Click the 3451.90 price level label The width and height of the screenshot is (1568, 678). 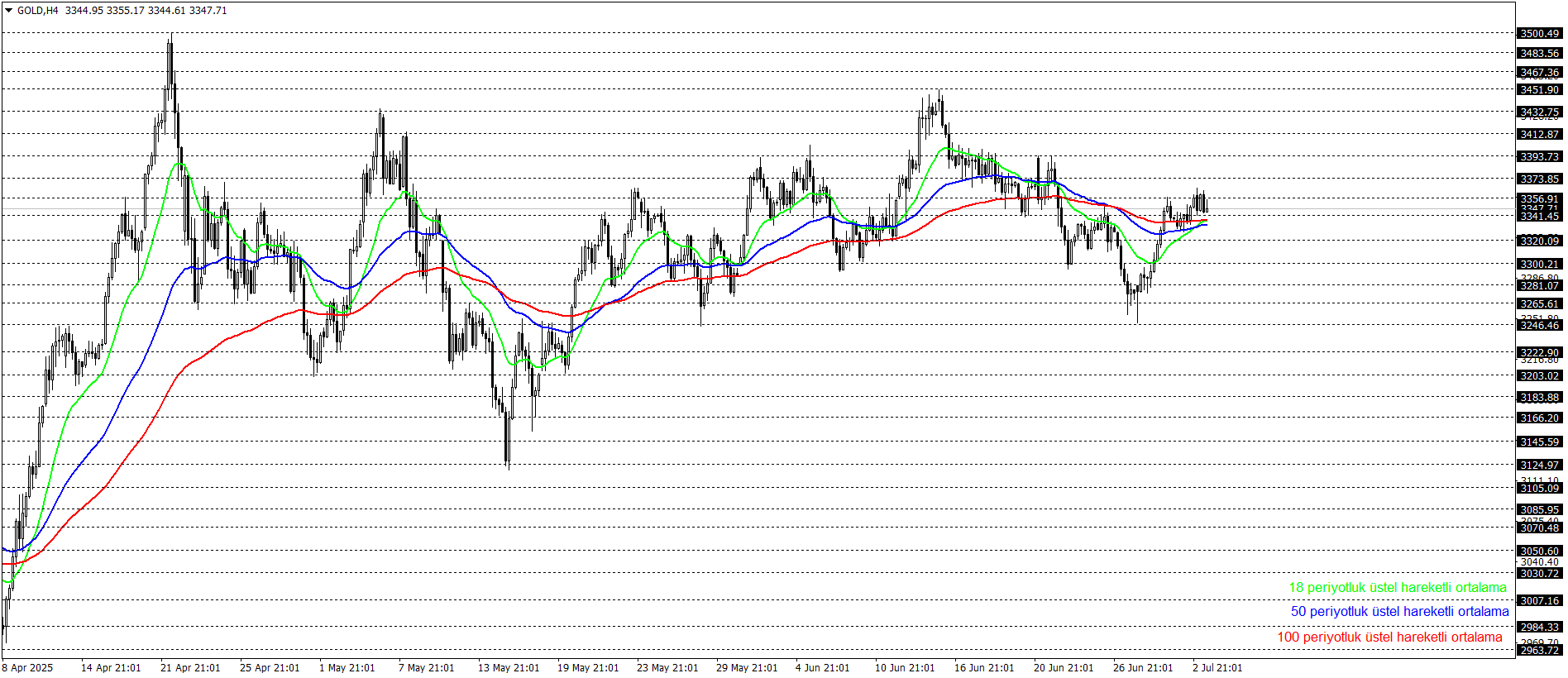pos(1540,90)
